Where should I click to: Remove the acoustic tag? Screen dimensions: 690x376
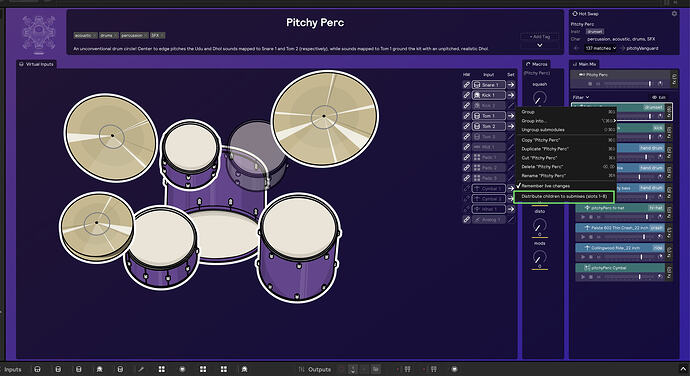pos(95,35)
